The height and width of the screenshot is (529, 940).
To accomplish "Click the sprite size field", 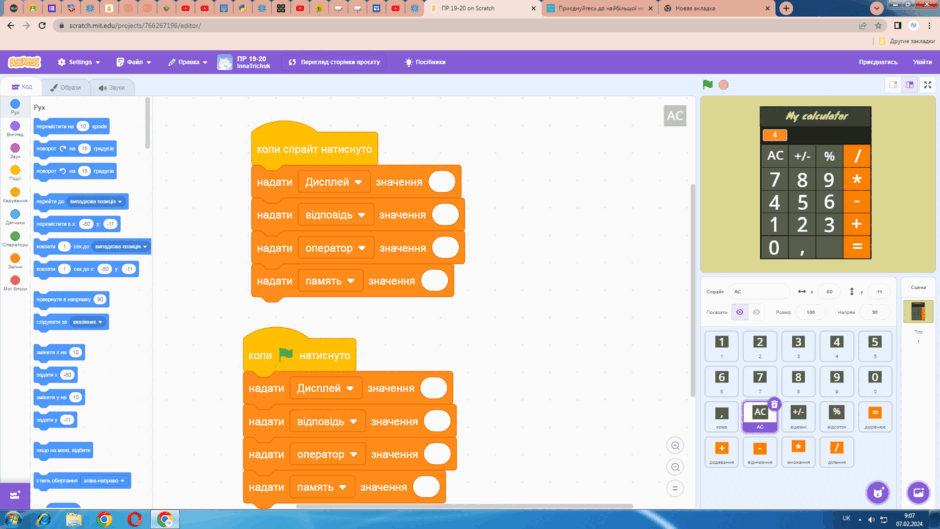I will 810,312.
